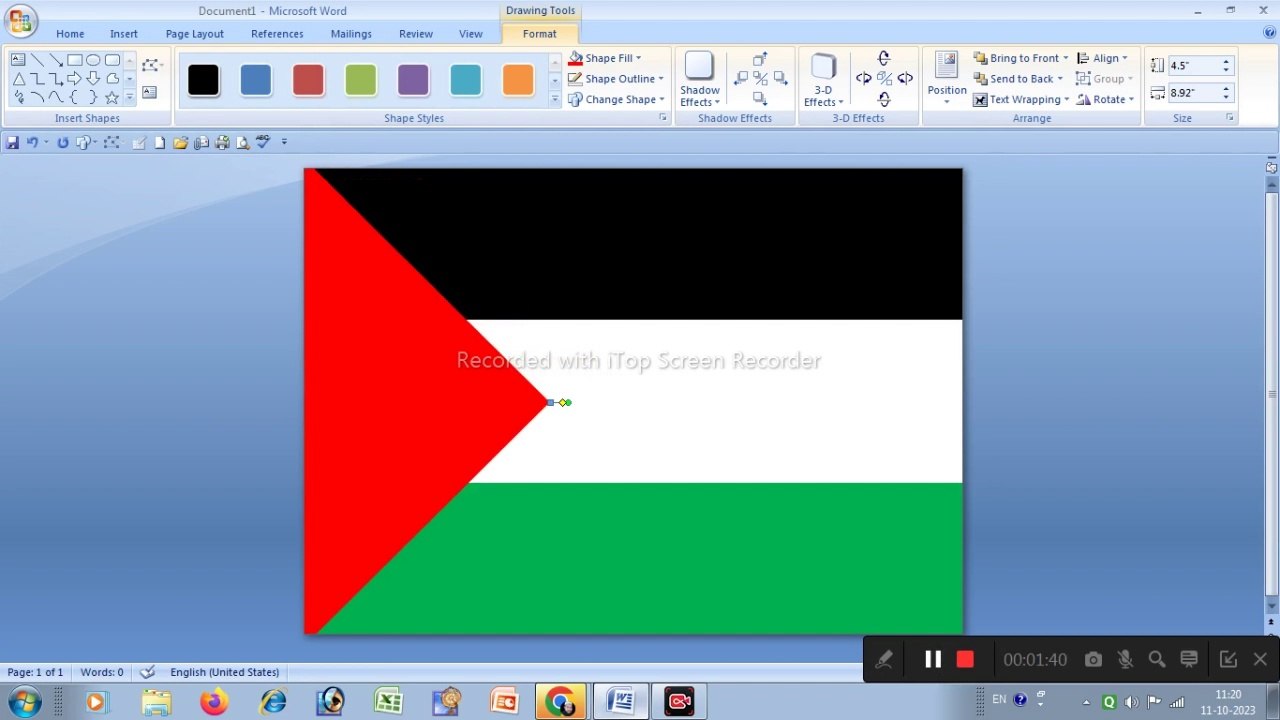Viewport: 1280px width, 720px height.
Task: Select the Right Arrow shape
Action: point(74,78)
